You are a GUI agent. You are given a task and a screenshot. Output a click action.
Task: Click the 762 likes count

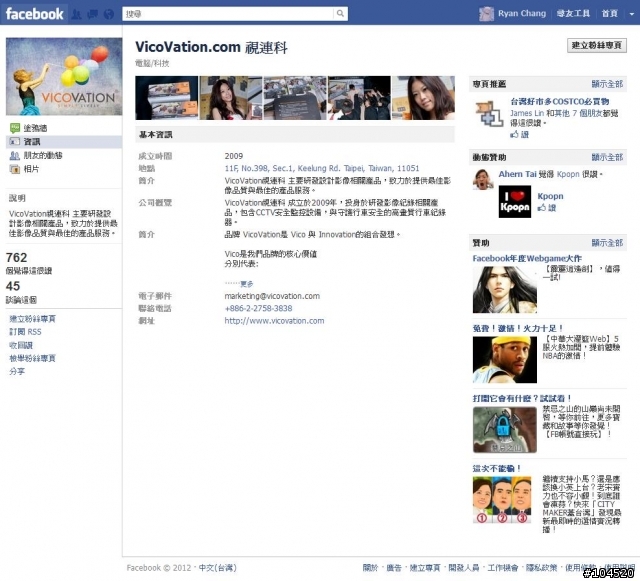[16, 258]
